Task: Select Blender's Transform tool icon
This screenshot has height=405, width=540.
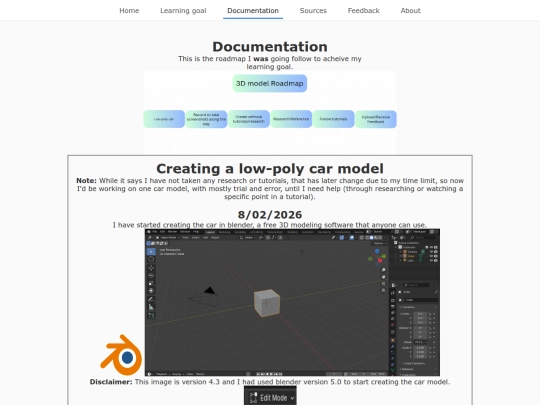Action: pyautogui.click(x=151, y=291)
